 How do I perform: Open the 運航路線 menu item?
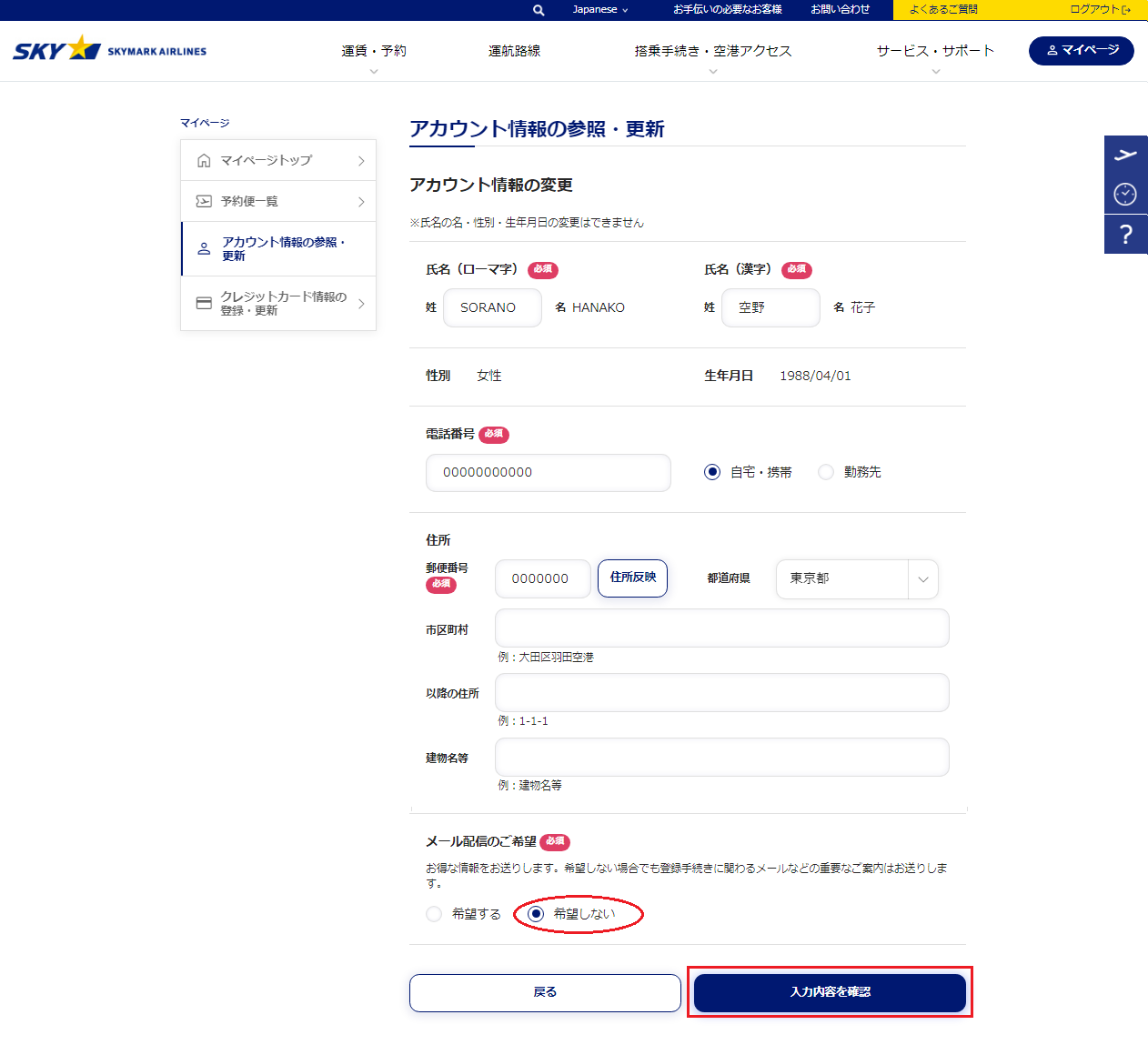tap(514, 52)
